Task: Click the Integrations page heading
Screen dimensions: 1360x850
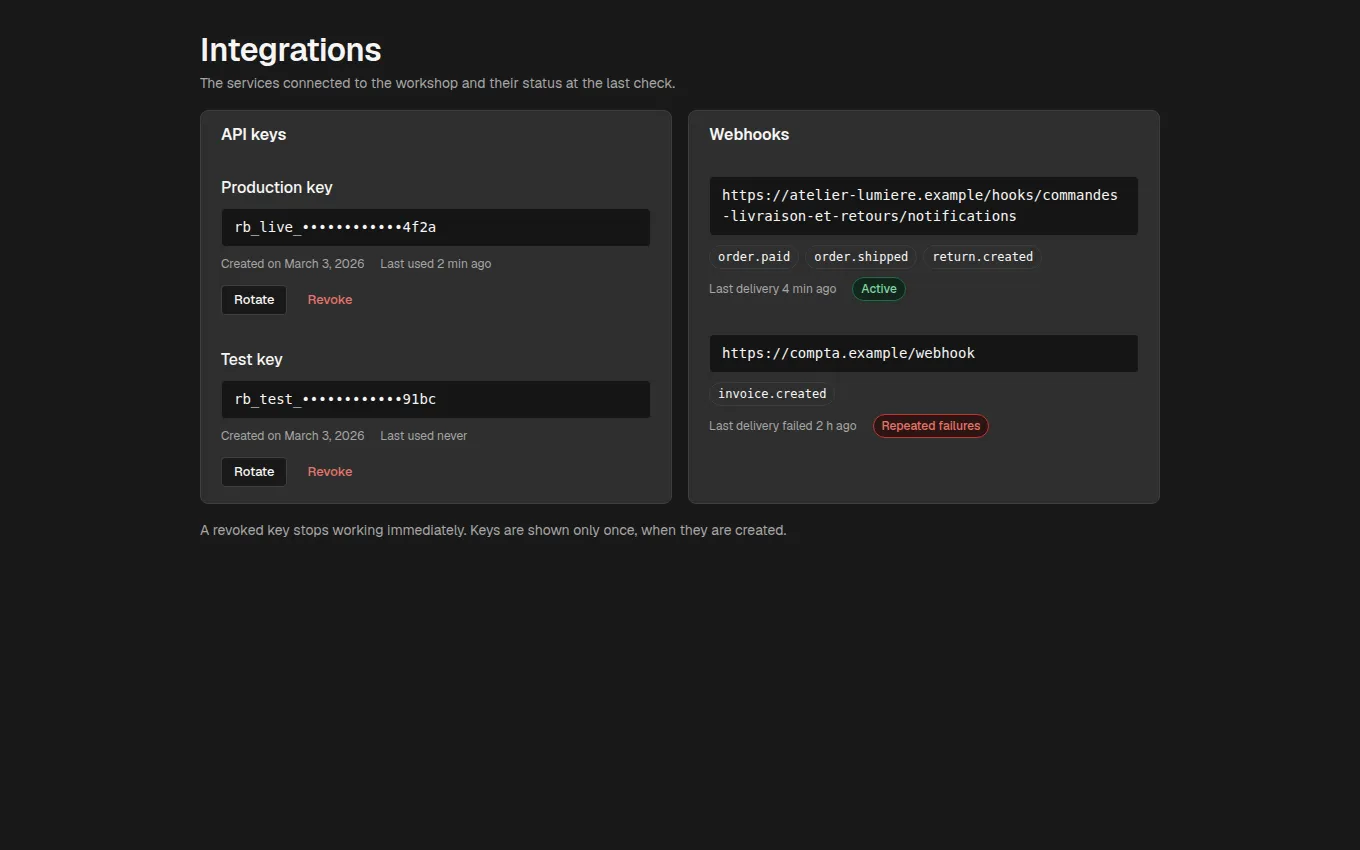Action: point(291,50)
